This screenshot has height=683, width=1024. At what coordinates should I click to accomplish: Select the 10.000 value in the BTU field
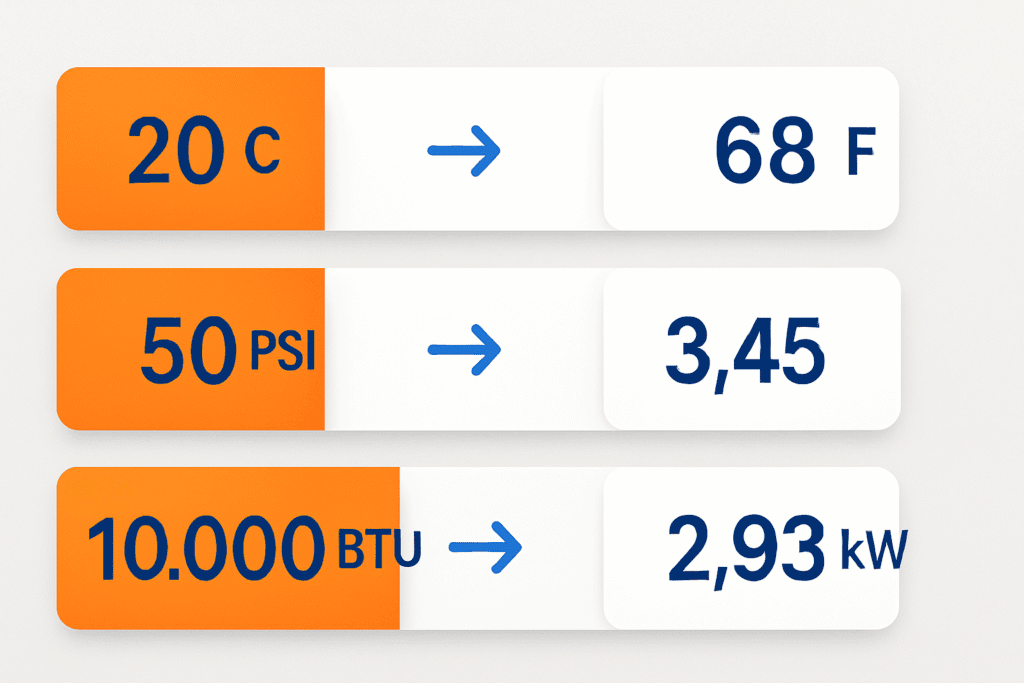pyautogui.click(x=206, y=548)
